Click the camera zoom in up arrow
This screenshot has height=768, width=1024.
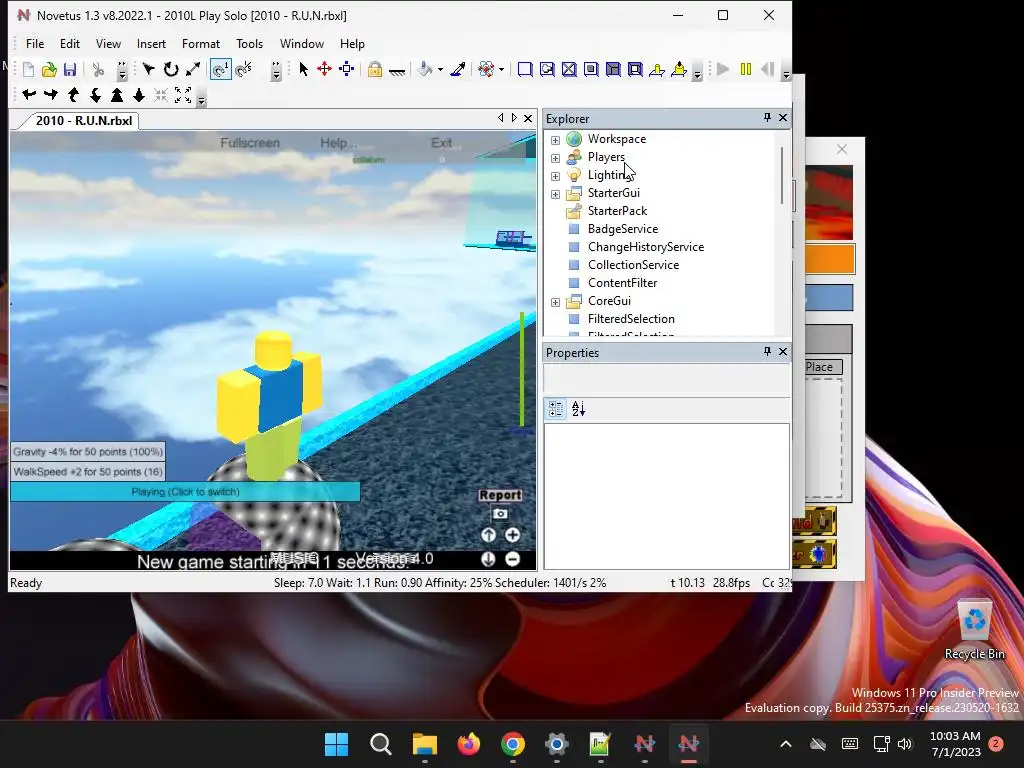(x=117, y=95)
